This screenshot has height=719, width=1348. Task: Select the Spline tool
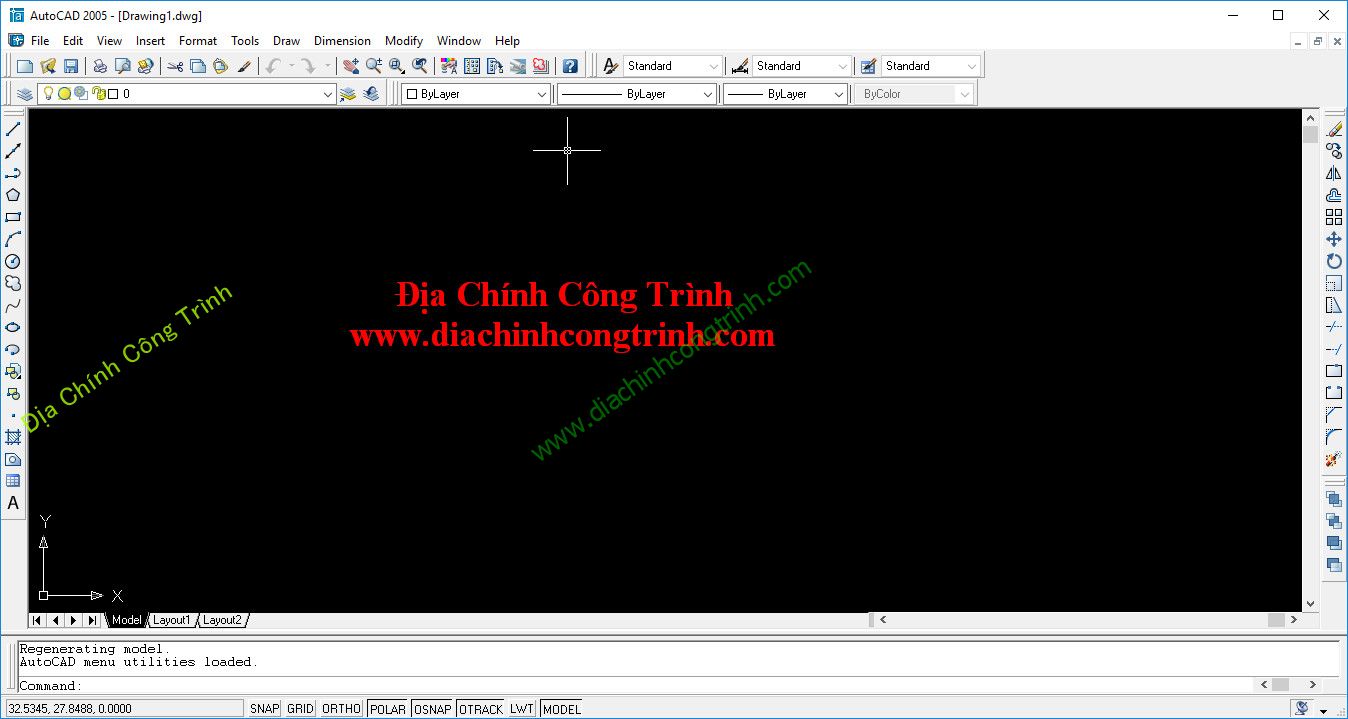(13, 305)
